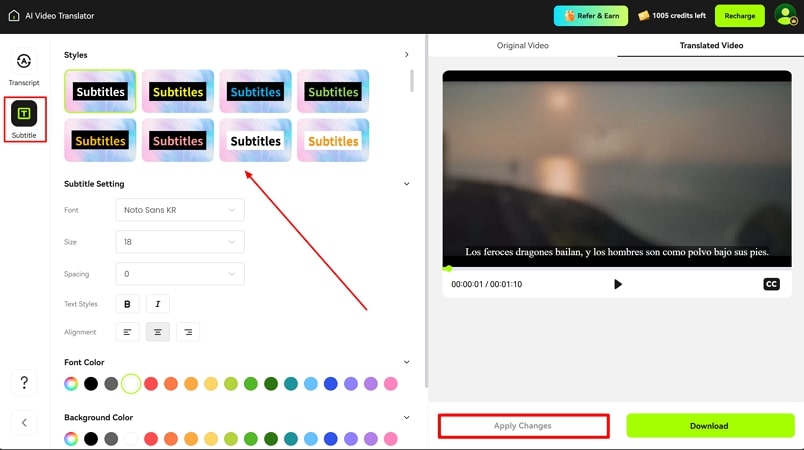Switch to Original Video tab
Image resolution: width=804 pixels, height=450 pixels.
(x=522, y=45)
